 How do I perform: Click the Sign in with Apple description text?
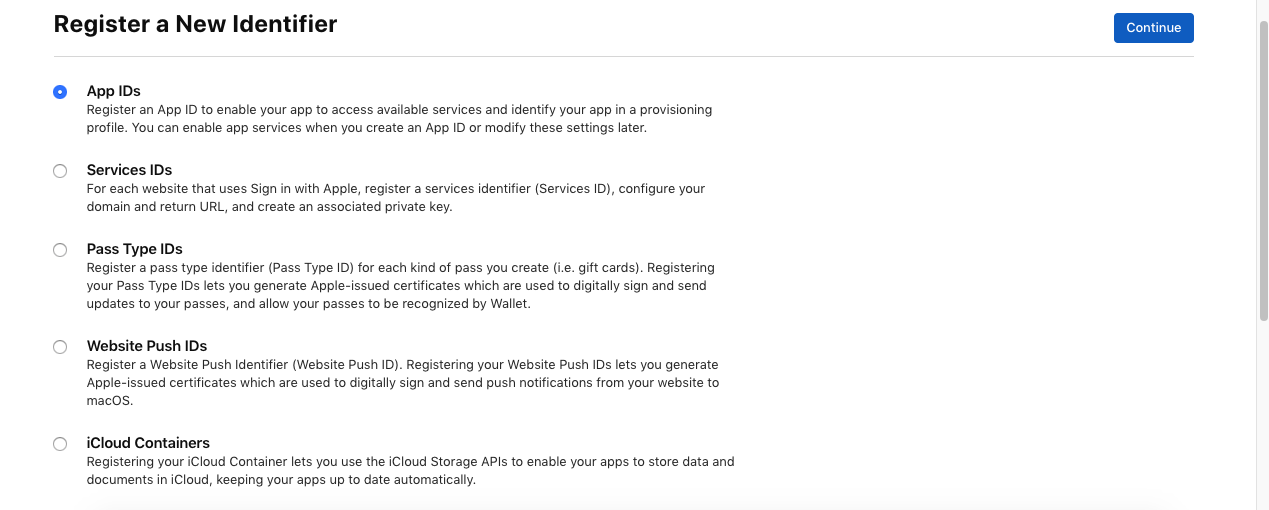tap(396, 198)
